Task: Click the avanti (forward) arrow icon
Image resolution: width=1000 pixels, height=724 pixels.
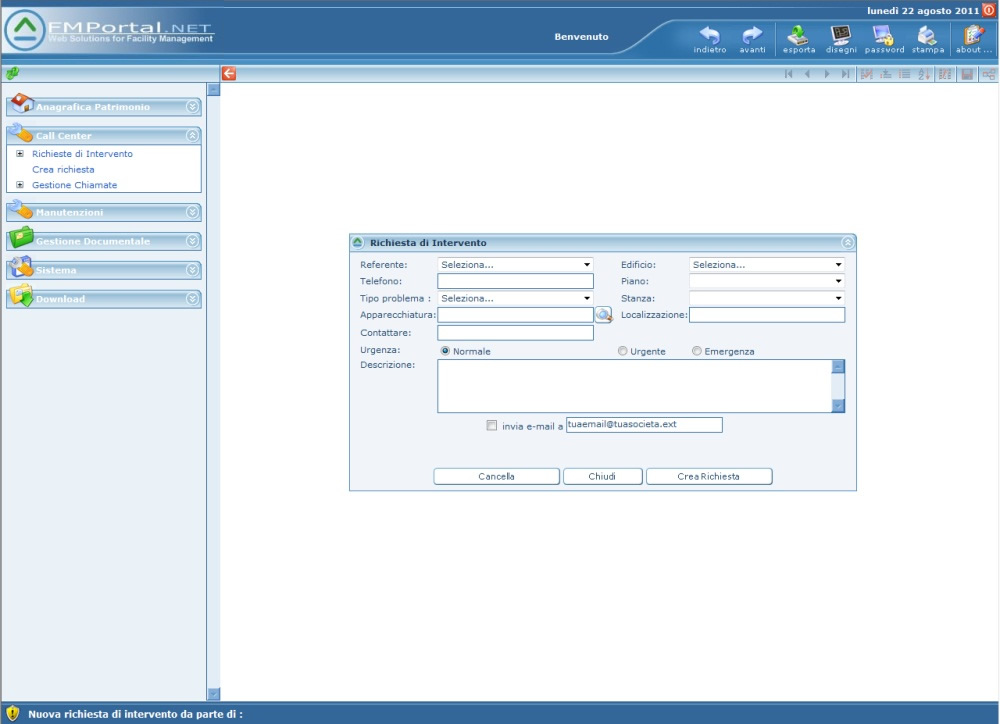Action: [x=753, y=35]
